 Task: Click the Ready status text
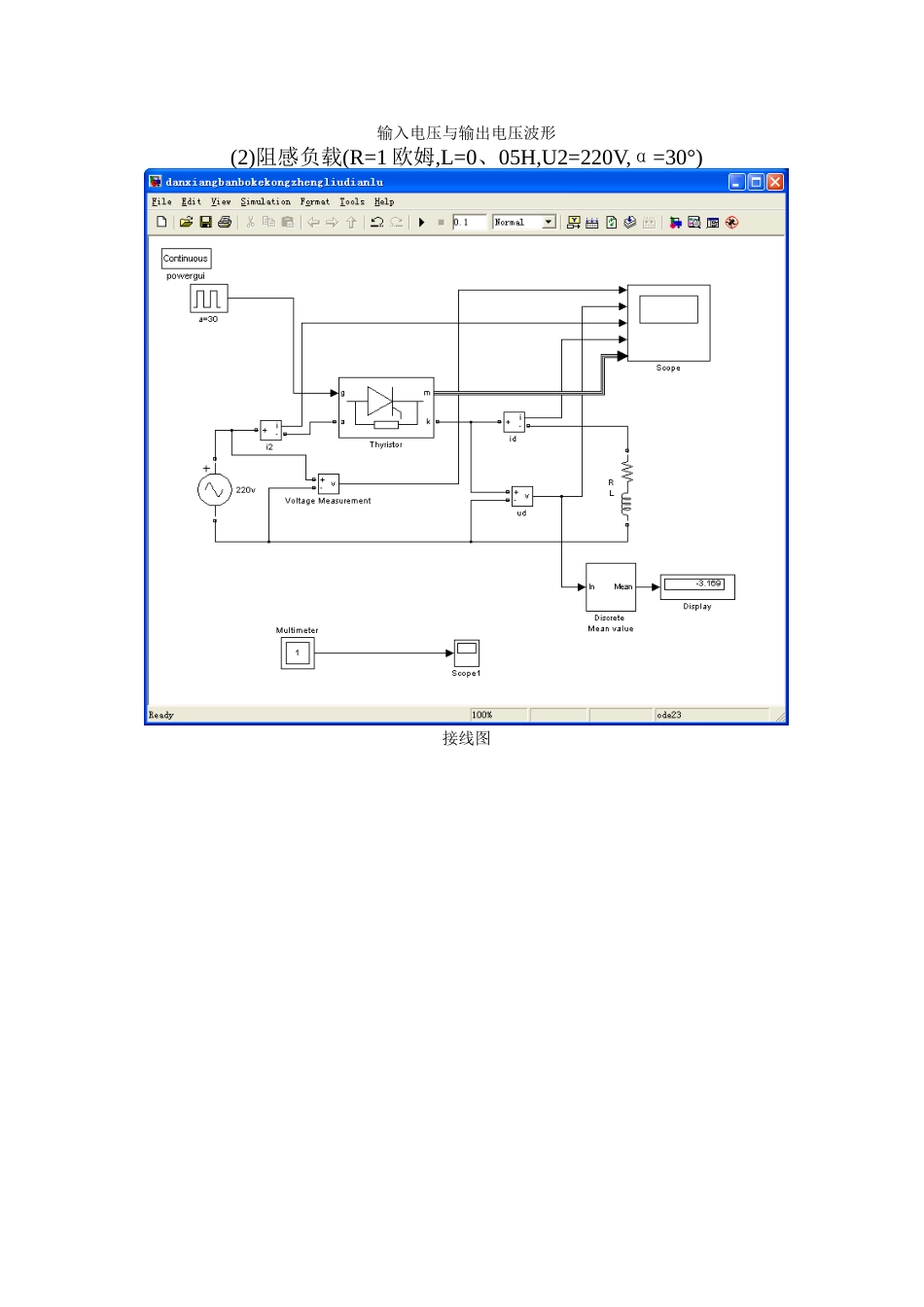coord(161,715)
